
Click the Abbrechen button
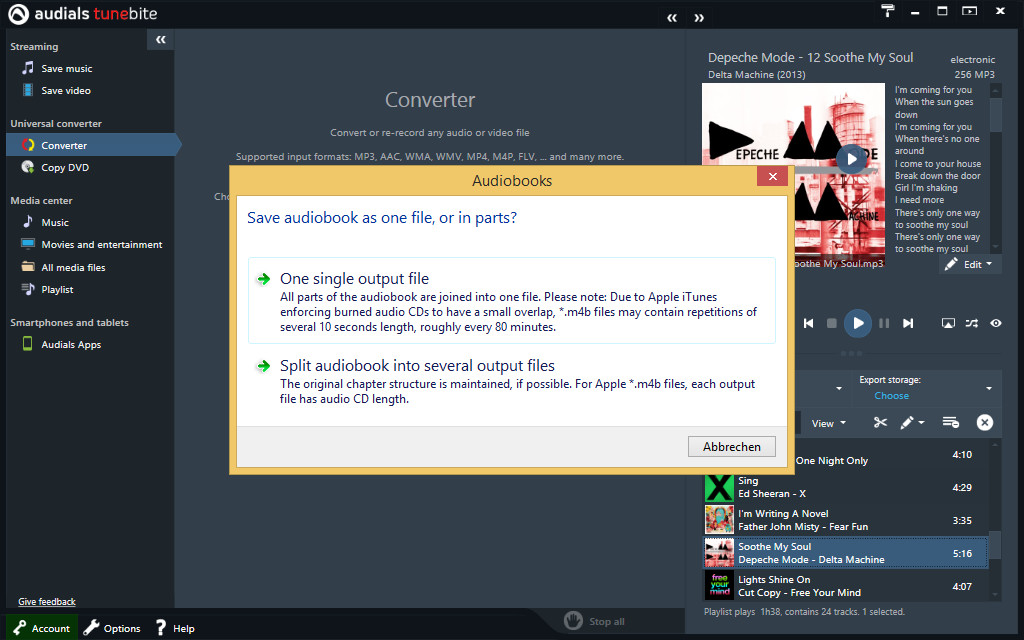tap(731, 447)
